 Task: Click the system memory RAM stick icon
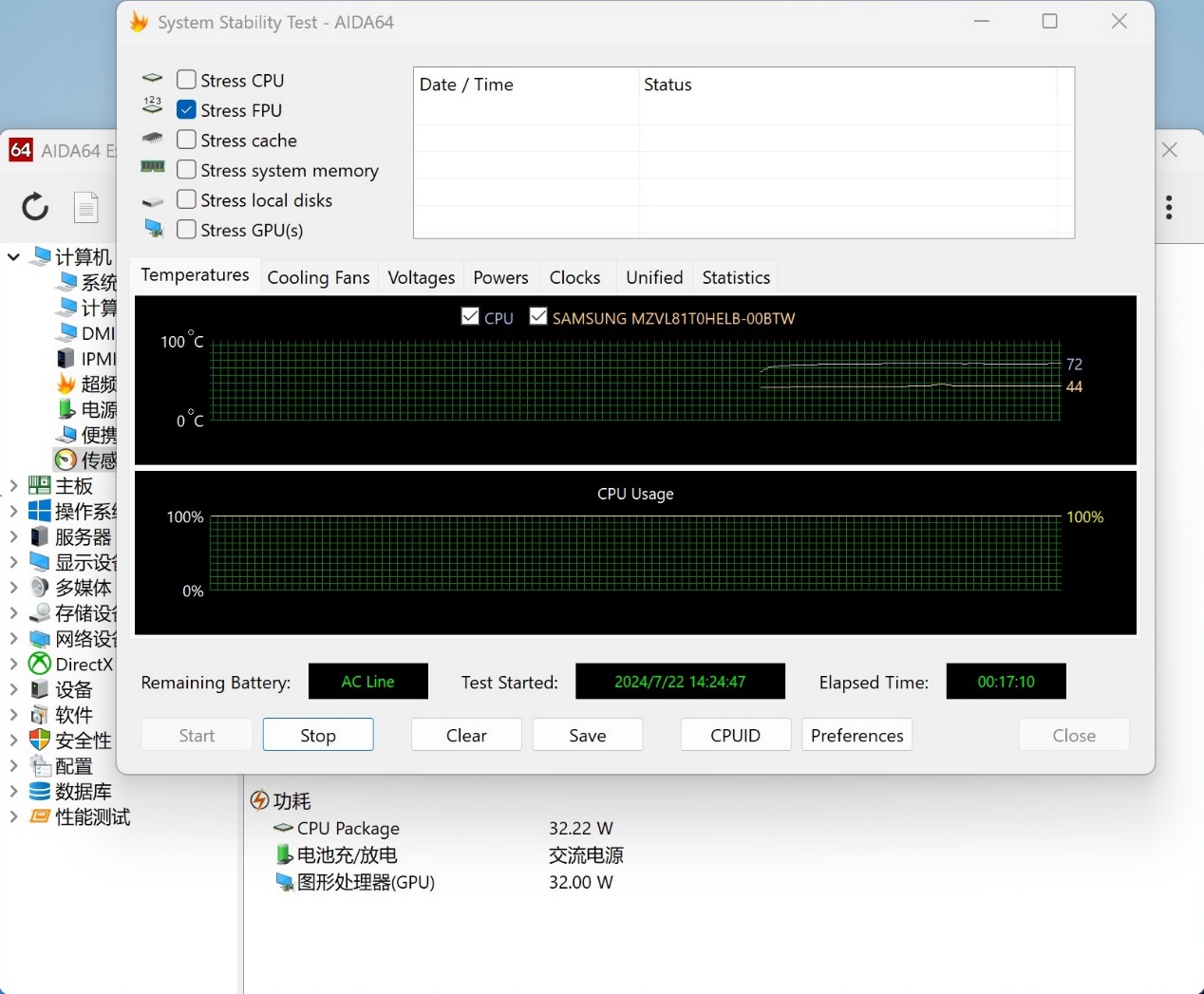(x=152, y=167)
